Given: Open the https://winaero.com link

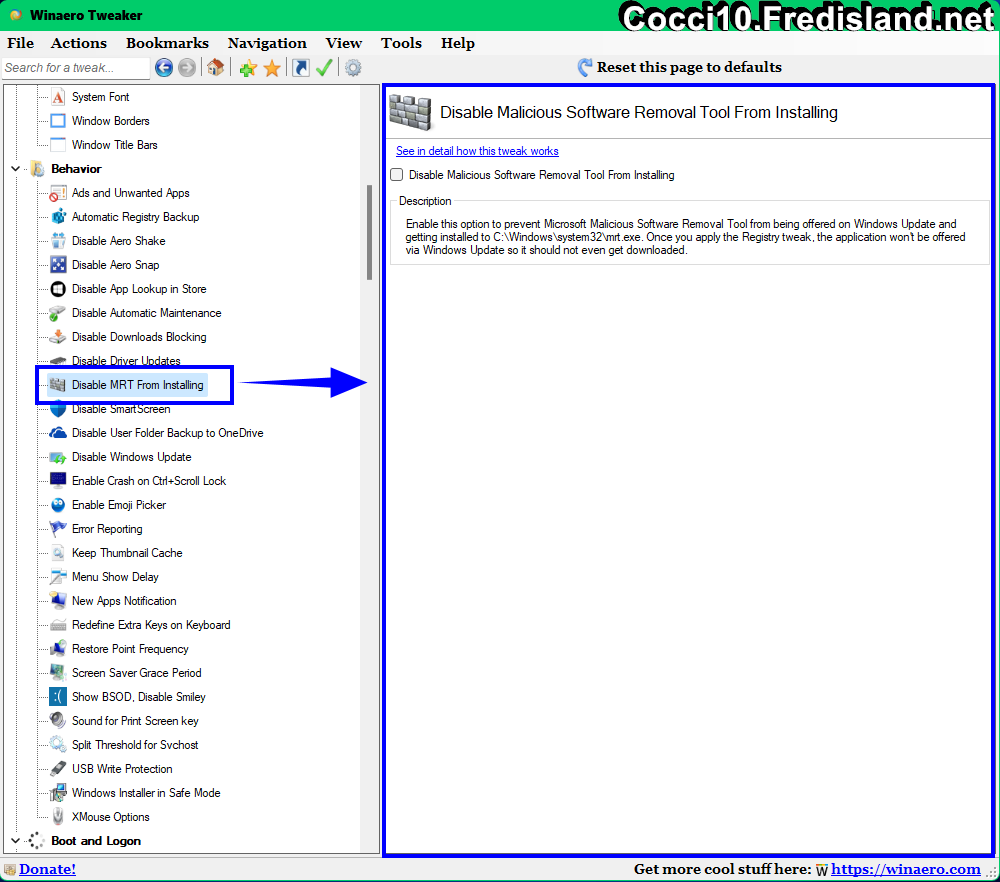Looking at the screenshot, I should (906, 869).
